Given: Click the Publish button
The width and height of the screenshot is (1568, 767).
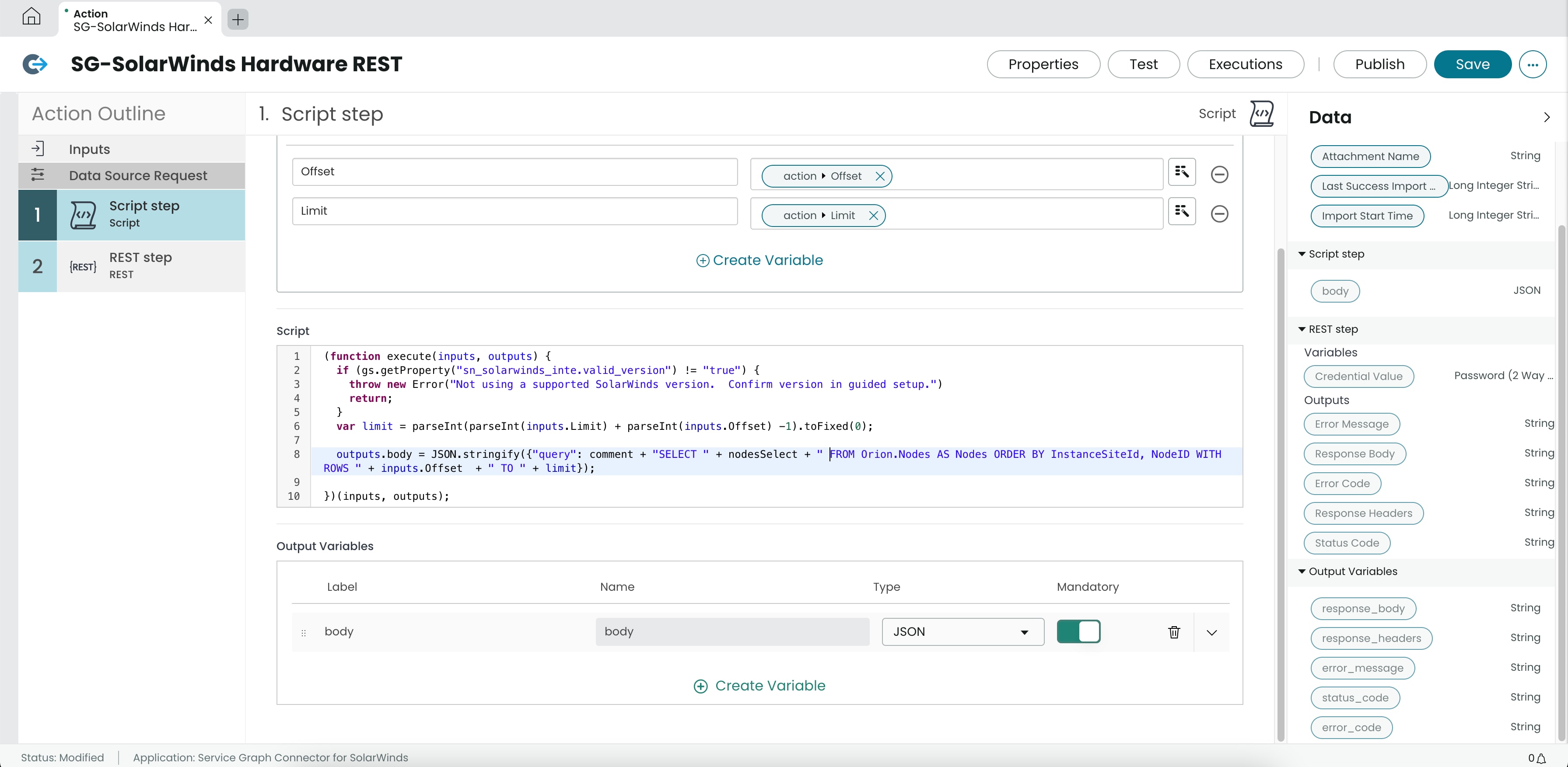Looking at the screenshot, I should [x=1379, y=64].
